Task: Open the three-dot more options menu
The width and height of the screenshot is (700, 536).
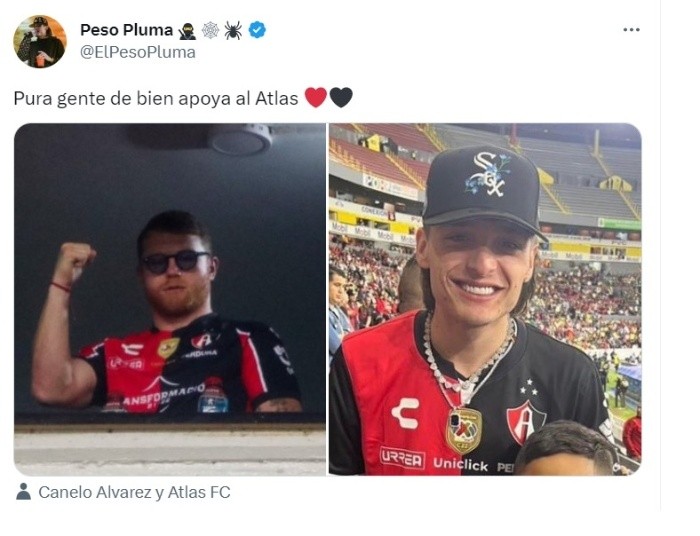Action: pyautogui.click(x=631, y=30)
